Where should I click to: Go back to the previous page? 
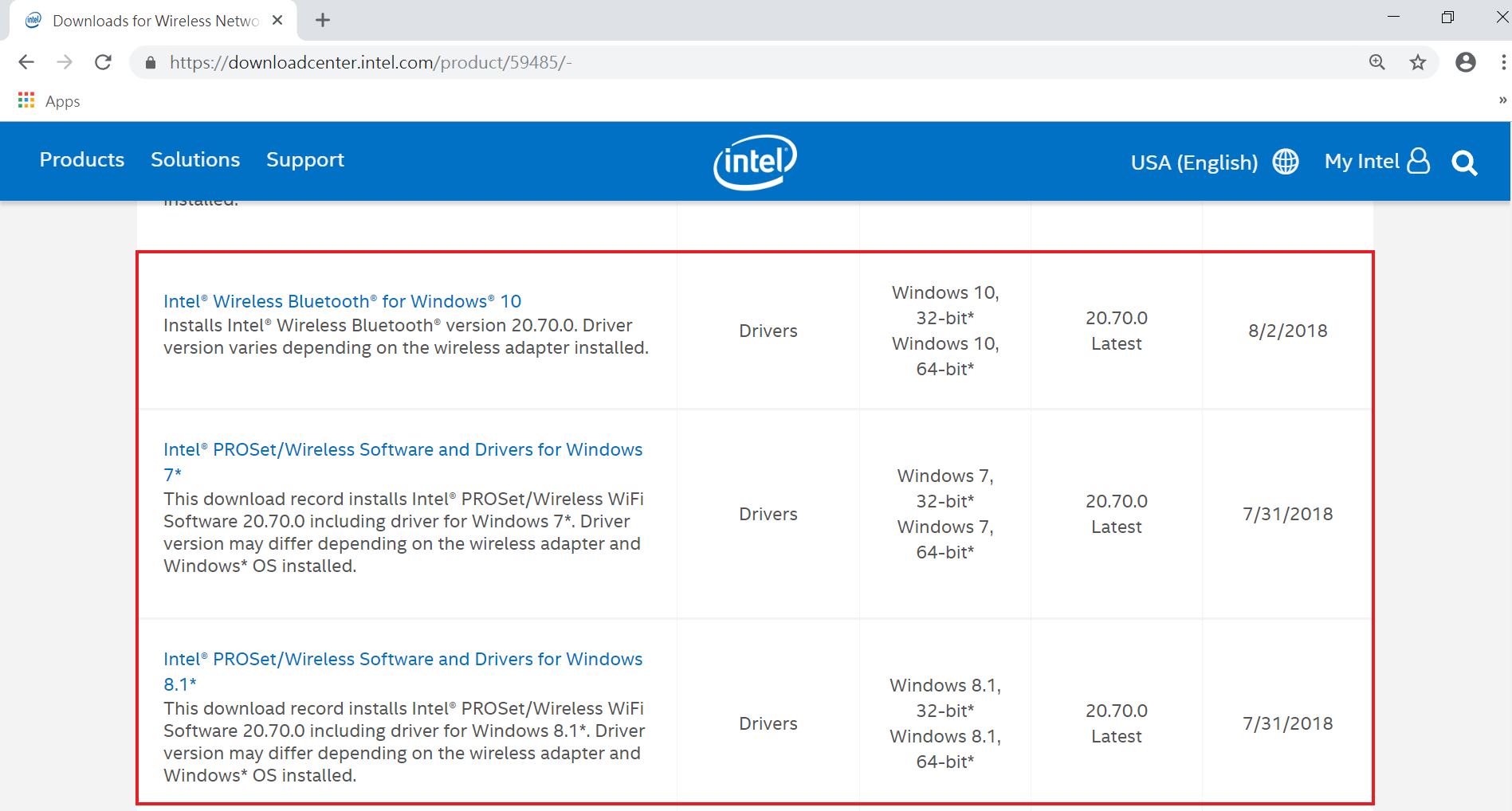(26, 62)
